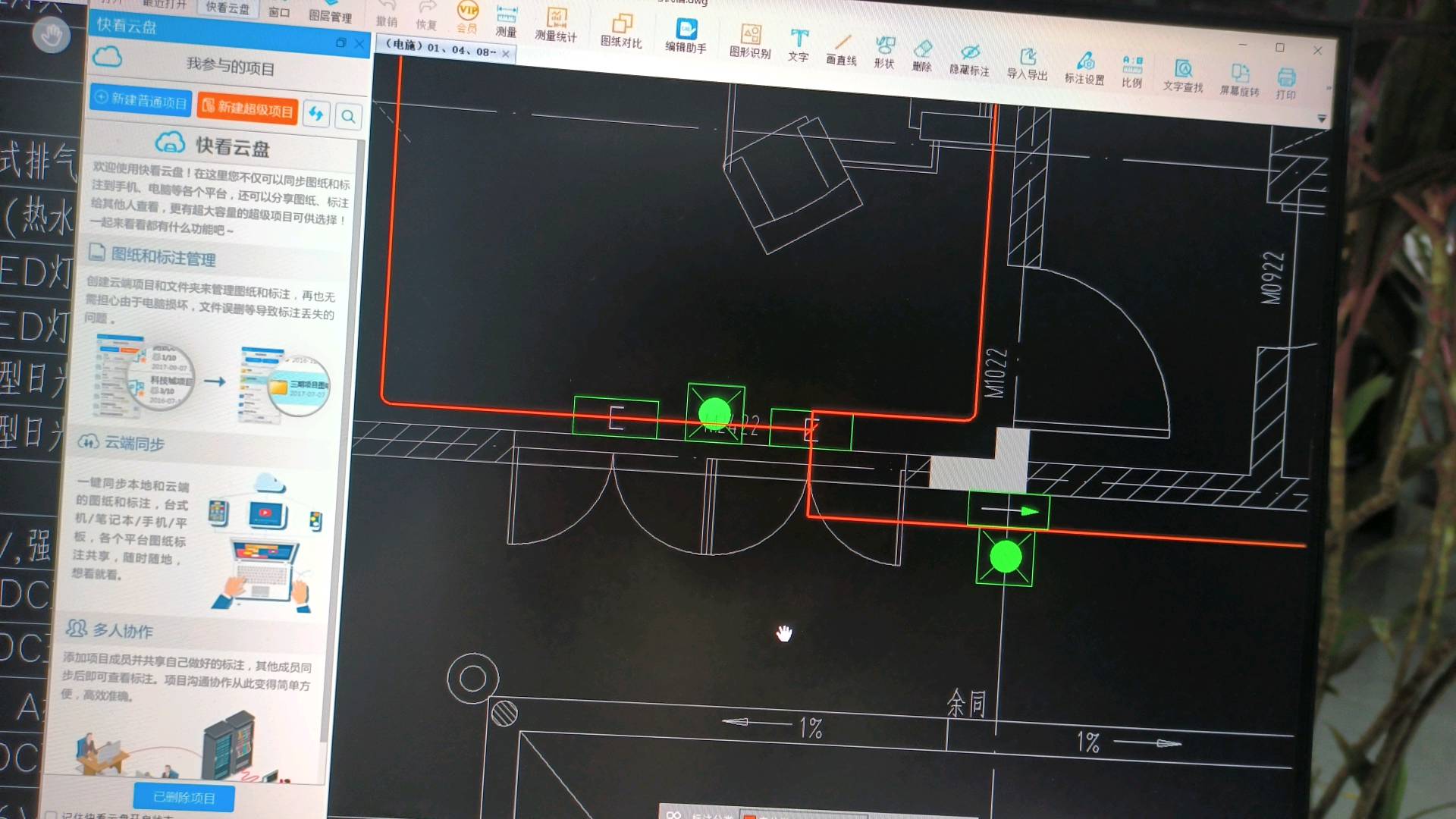Select the 画直线 draw line tool
The height and width of the screenshot is (819, 1456).
pyautogui.click(x=841, y=49)
